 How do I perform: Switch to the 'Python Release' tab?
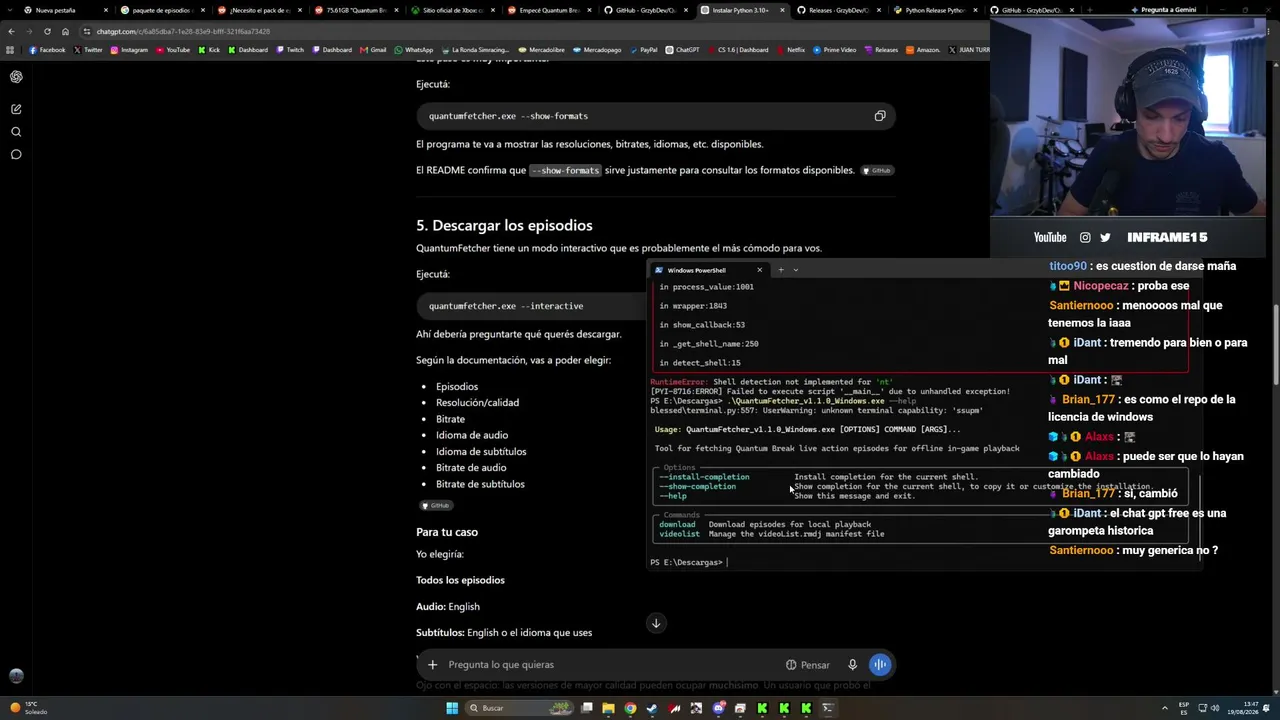[x=936, y=10]
